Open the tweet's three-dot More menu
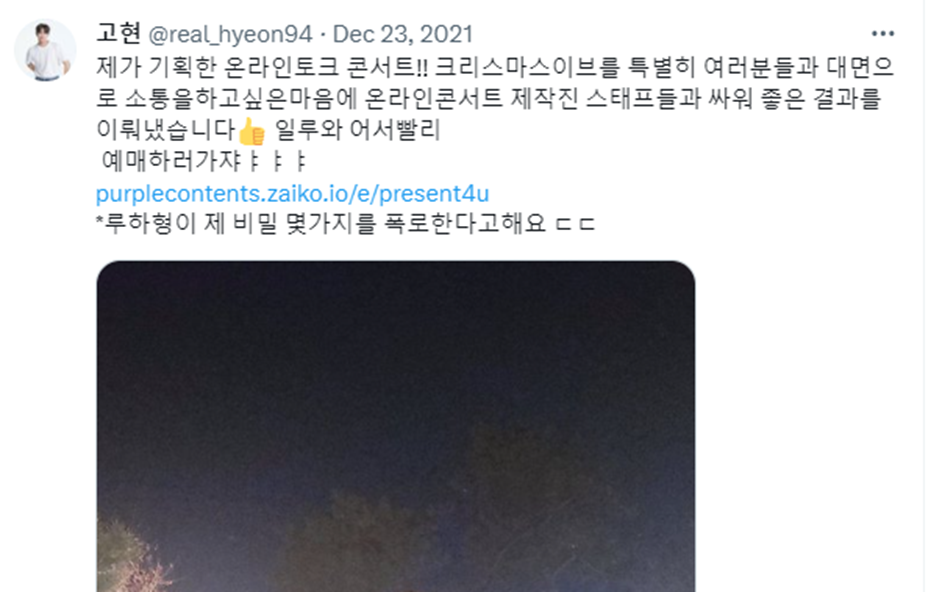This screenshot has width=931, height=592. 882,34
